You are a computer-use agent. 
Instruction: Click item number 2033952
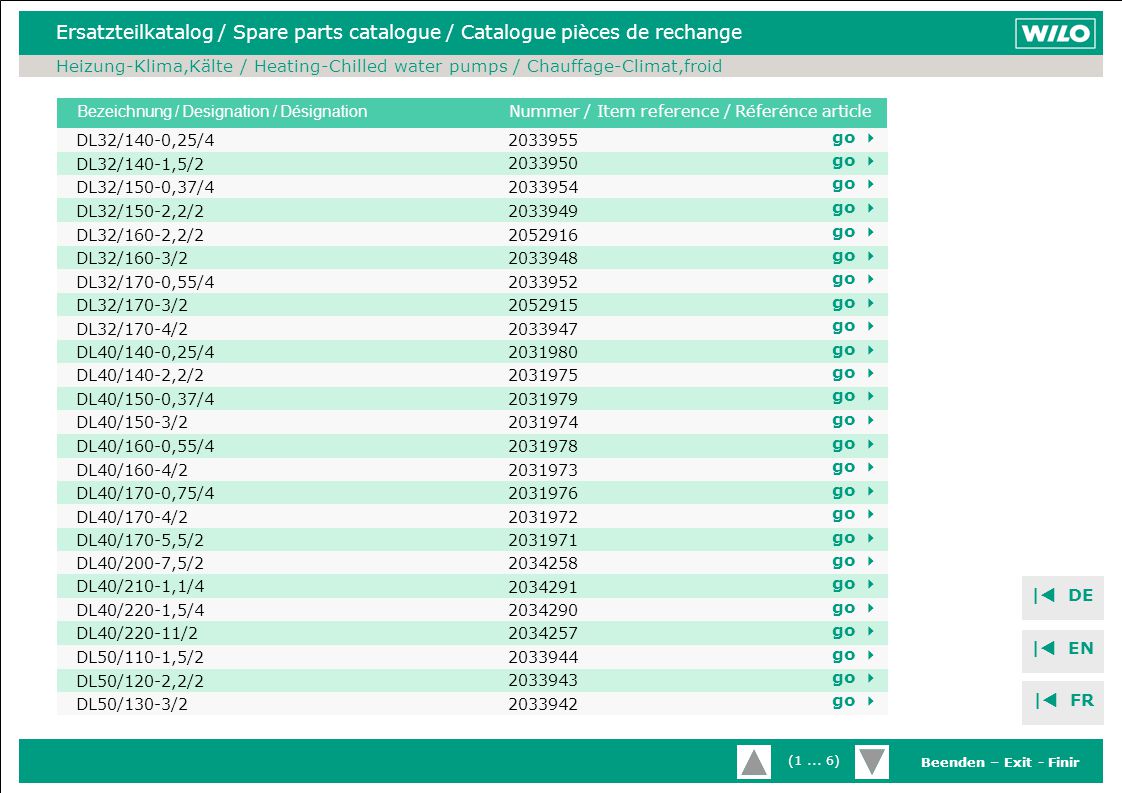(543, 282)
